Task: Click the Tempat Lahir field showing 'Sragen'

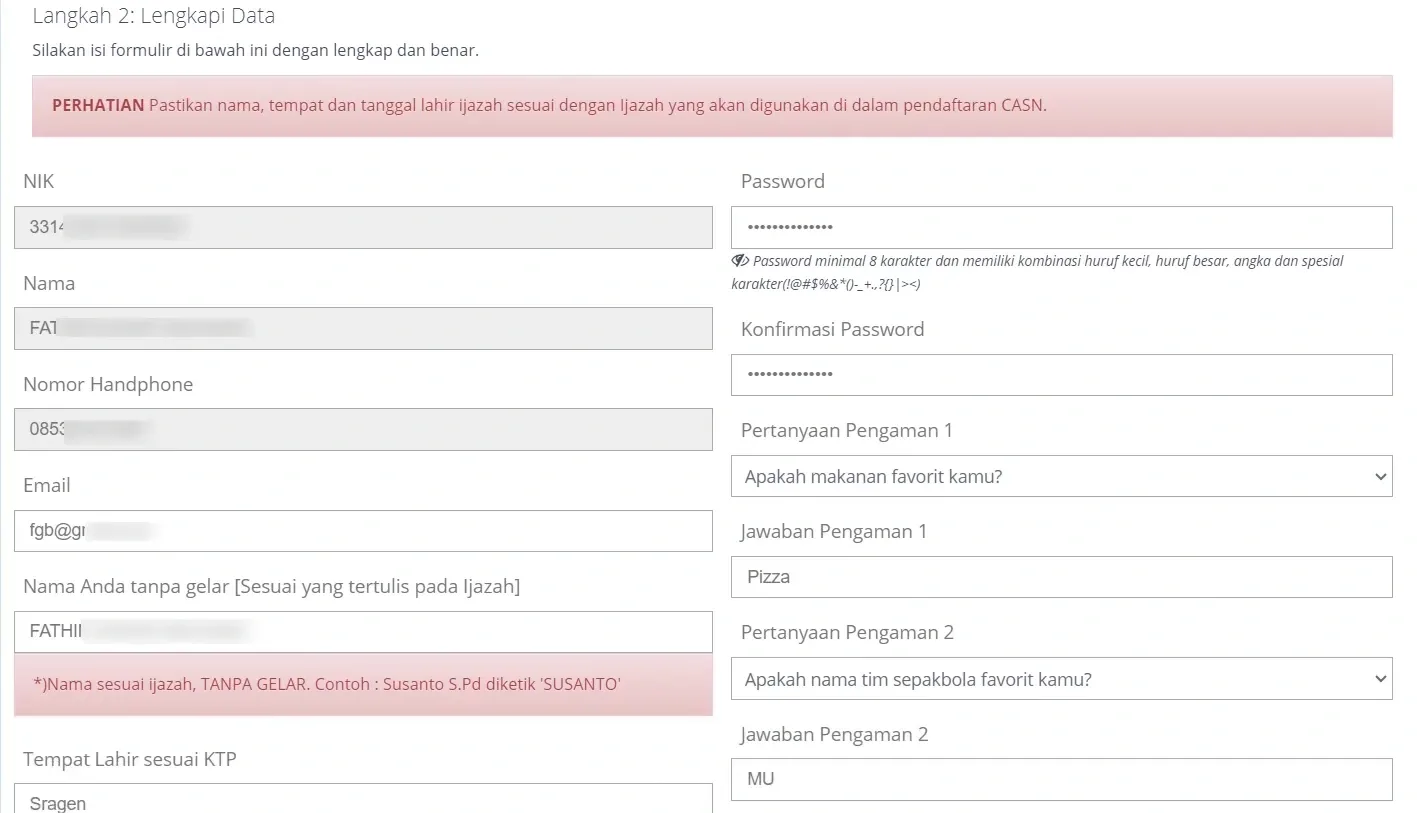Action: pos(364,800)
